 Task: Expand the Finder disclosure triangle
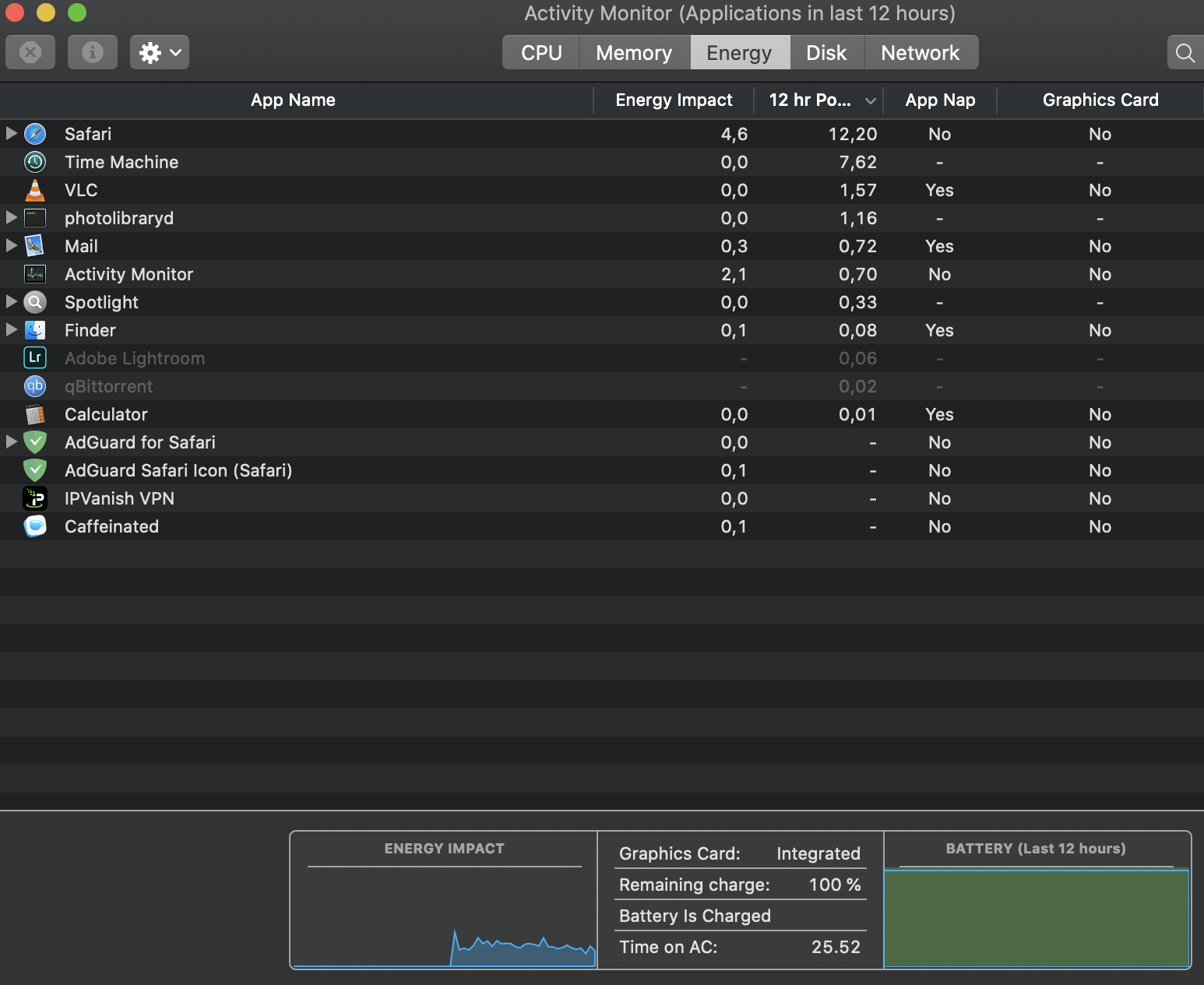(11, 329)
